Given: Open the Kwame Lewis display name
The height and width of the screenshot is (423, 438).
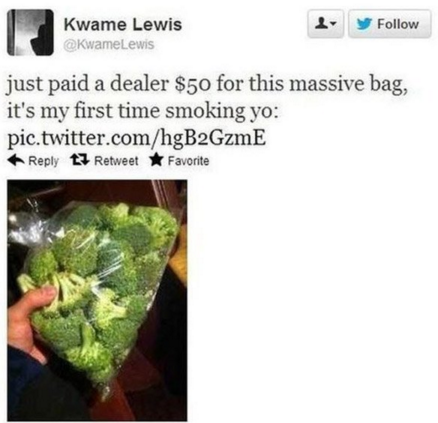Looking at the screenshot, I should point(123,25).
